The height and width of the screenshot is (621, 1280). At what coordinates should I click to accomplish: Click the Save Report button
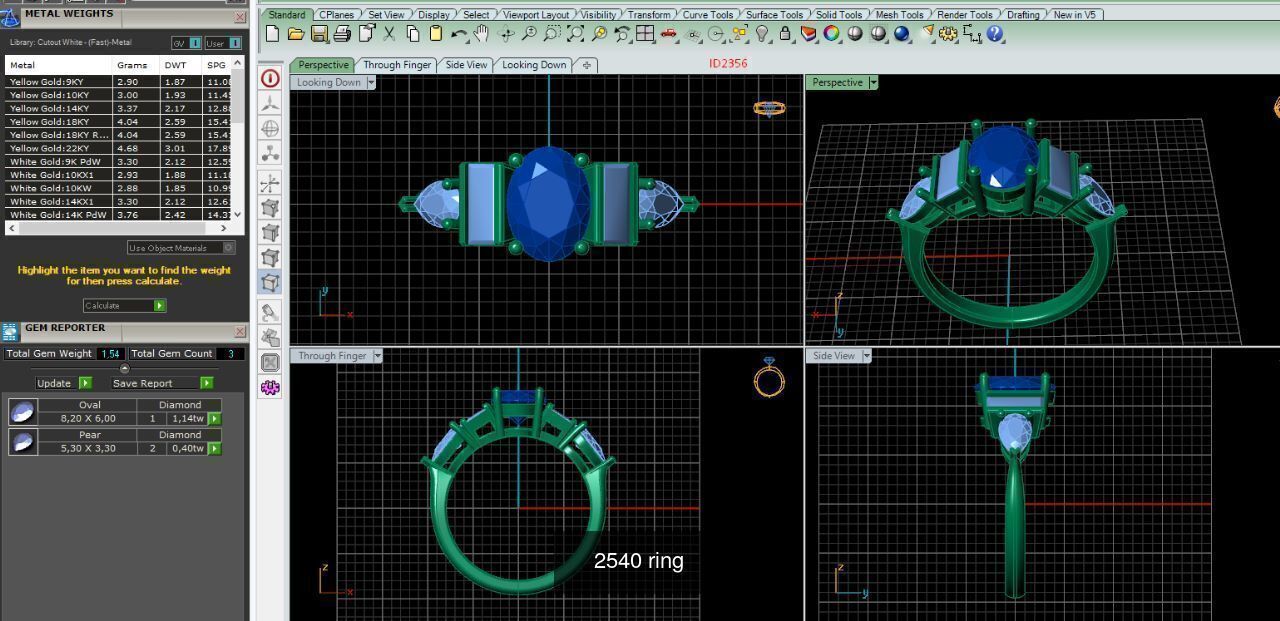click(x=162, y=383)
